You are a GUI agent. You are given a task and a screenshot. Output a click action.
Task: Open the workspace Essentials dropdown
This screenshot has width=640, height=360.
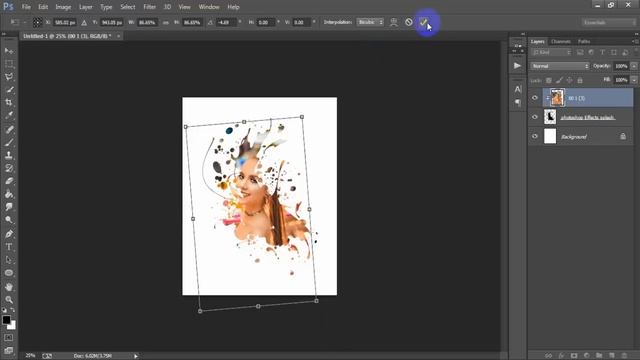608,22
